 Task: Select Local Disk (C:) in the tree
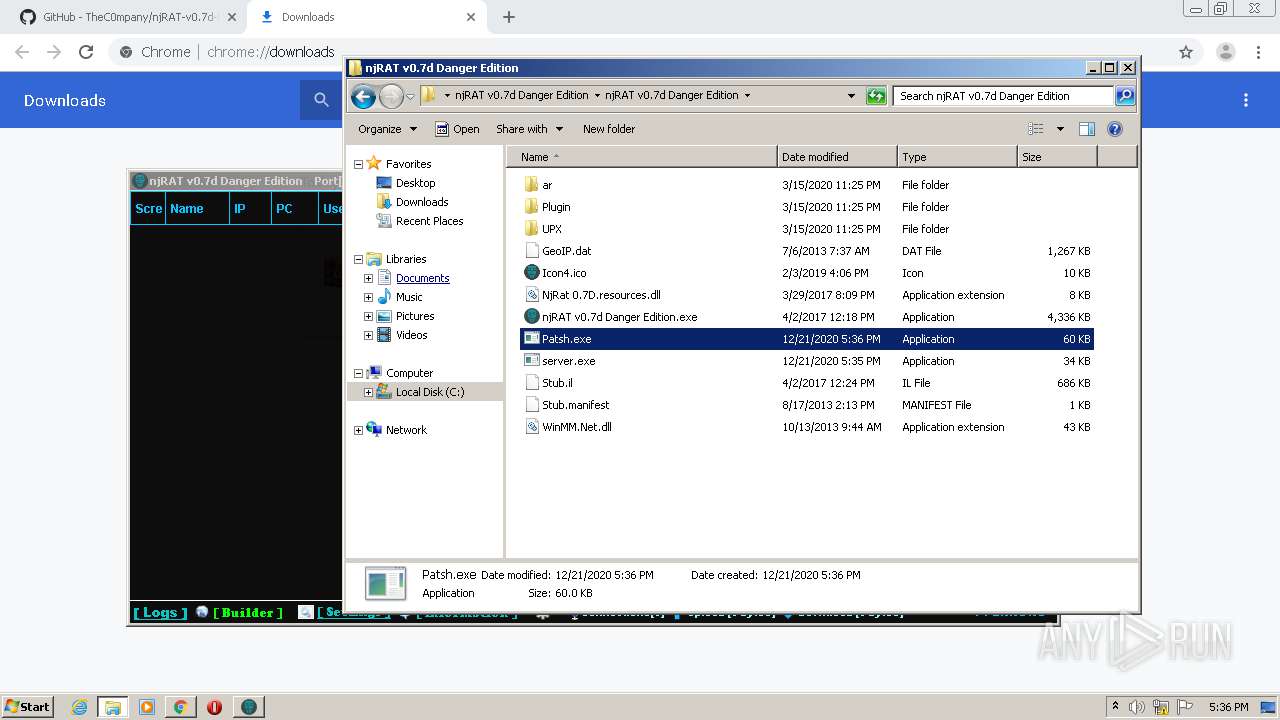430,392
